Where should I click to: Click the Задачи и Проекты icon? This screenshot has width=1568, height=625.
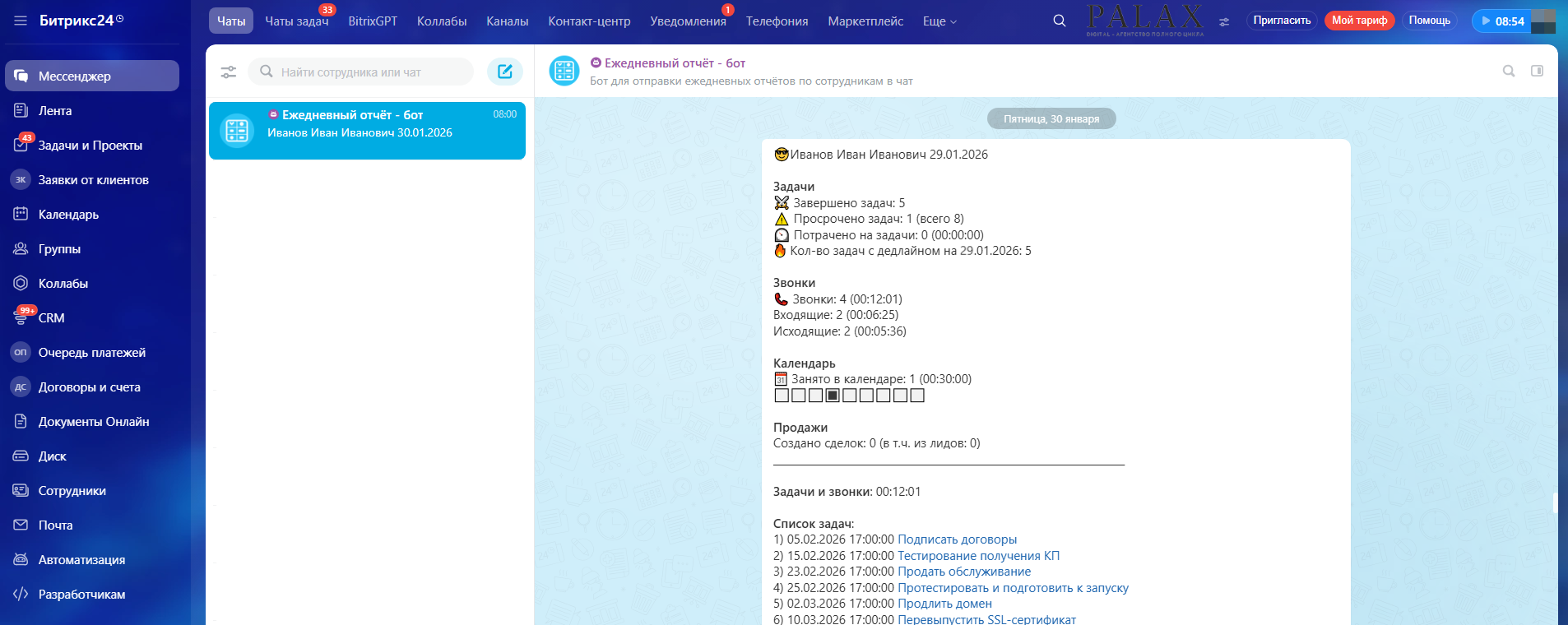tap(21, 145)
